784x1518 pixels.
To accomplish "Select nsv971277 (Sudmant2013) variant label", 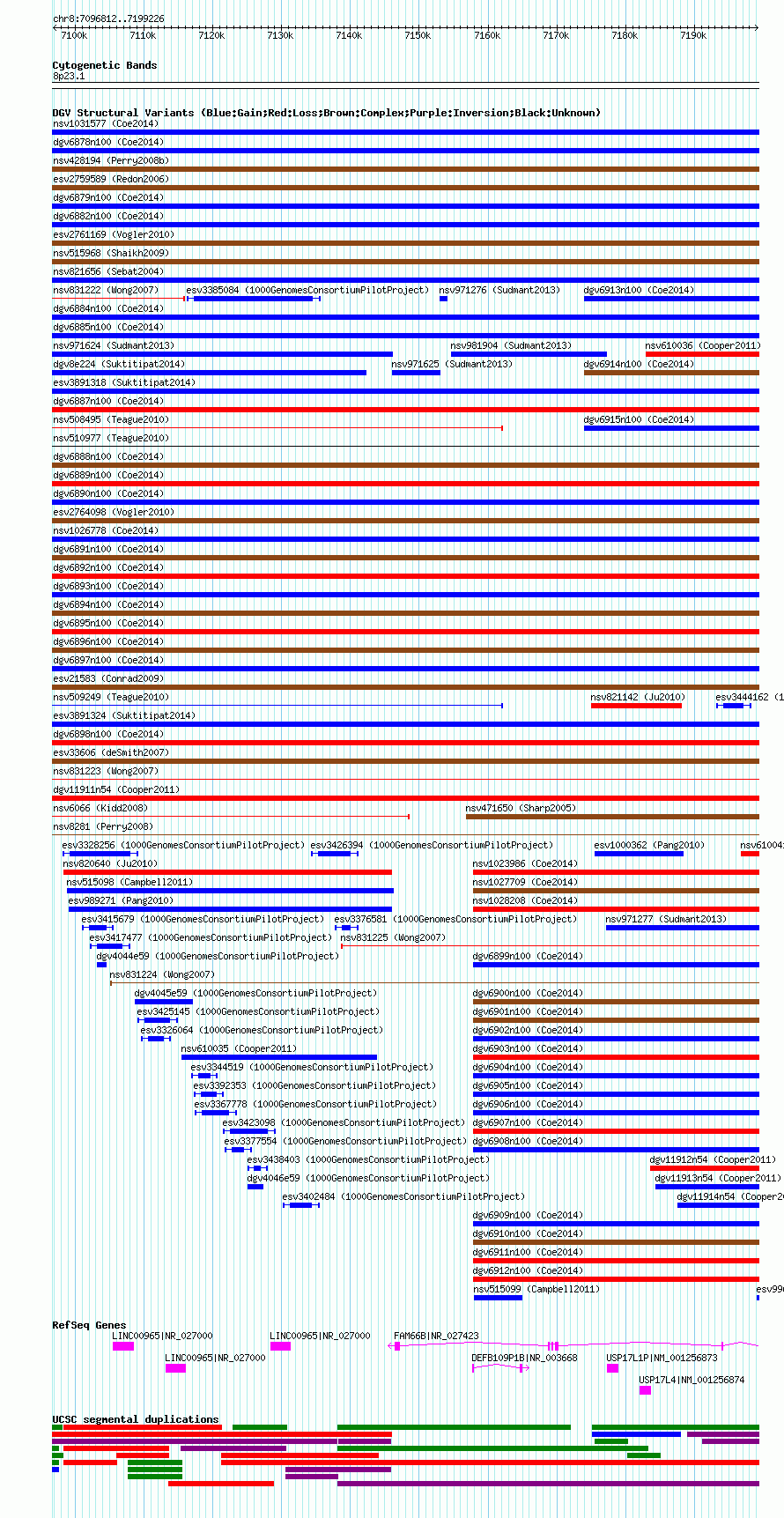I will click(x=666, y=919).
